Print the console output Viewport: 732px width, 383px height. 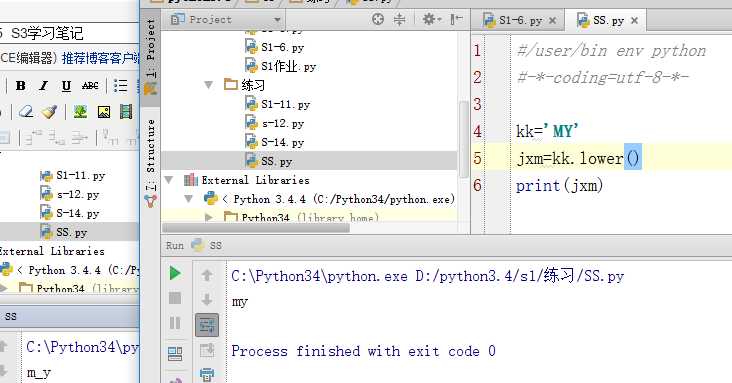pos(207,374)
